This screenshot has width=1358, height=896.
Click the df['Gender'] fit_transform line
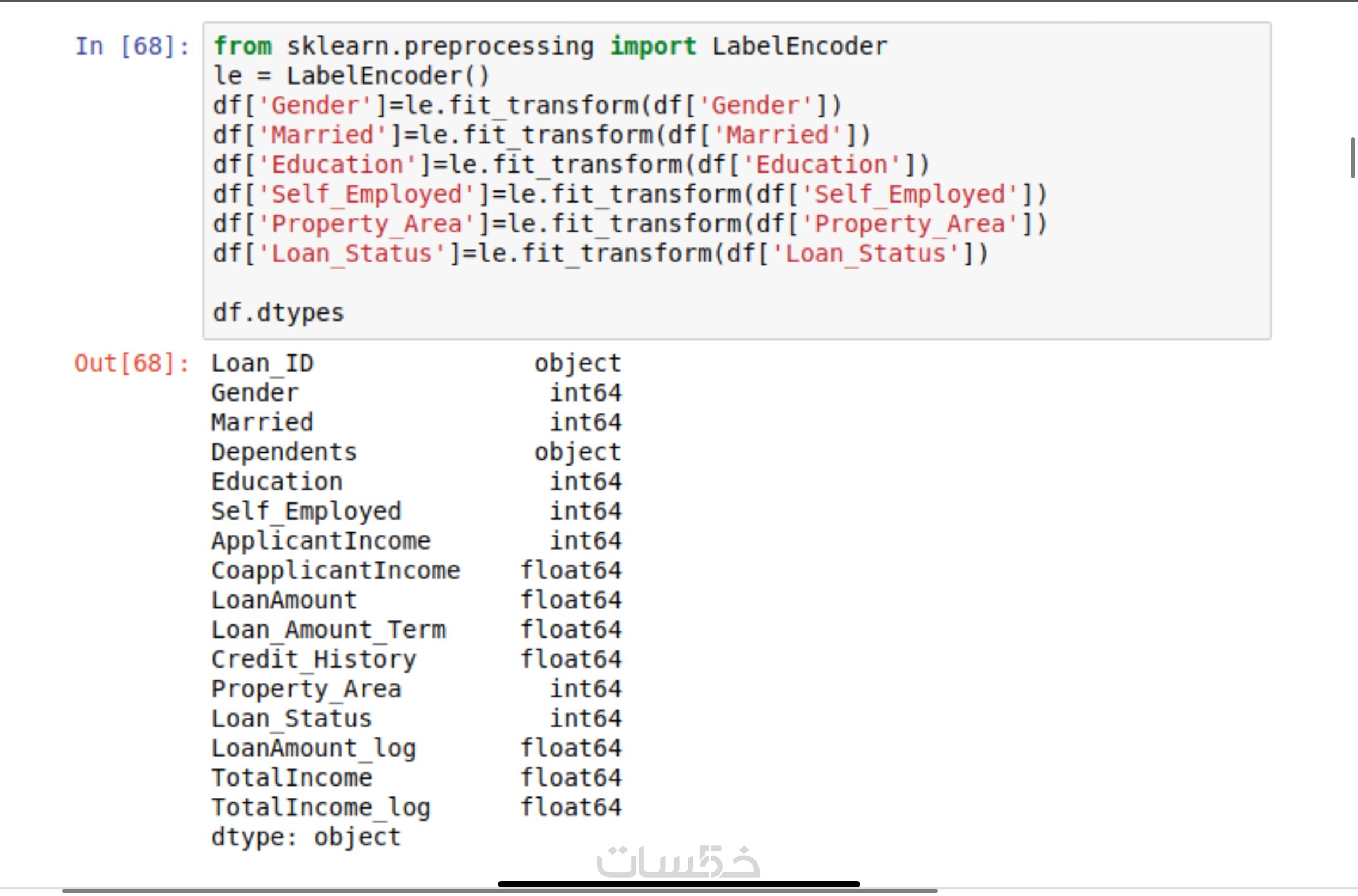tap(527, 106)
